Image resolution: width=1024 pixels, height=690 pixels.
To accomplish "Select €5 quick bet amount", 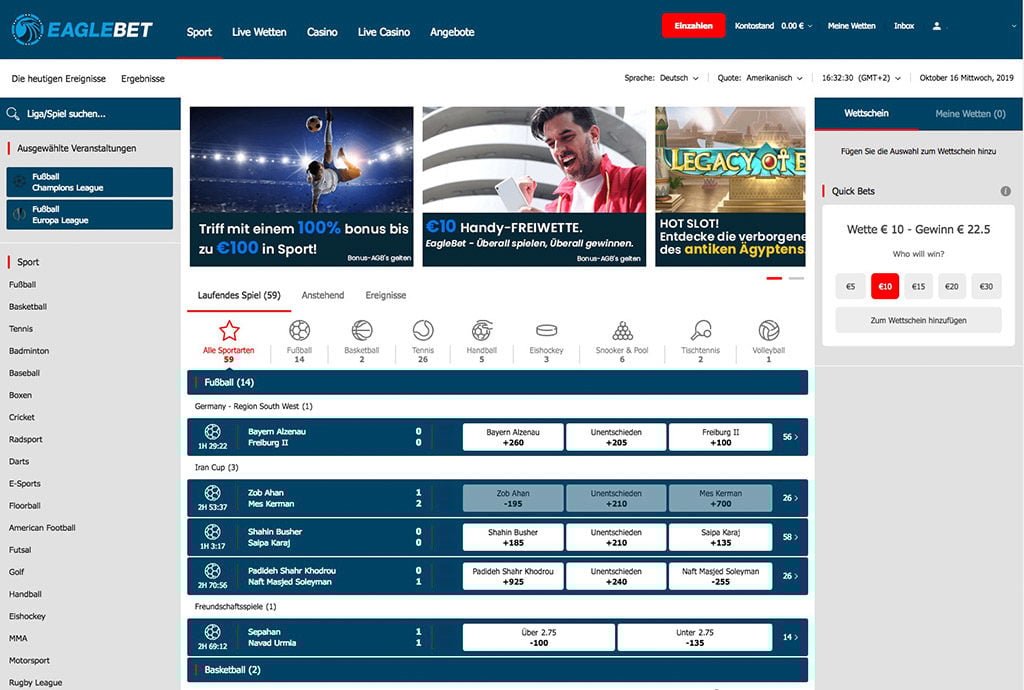I will (x=850, y=286).
